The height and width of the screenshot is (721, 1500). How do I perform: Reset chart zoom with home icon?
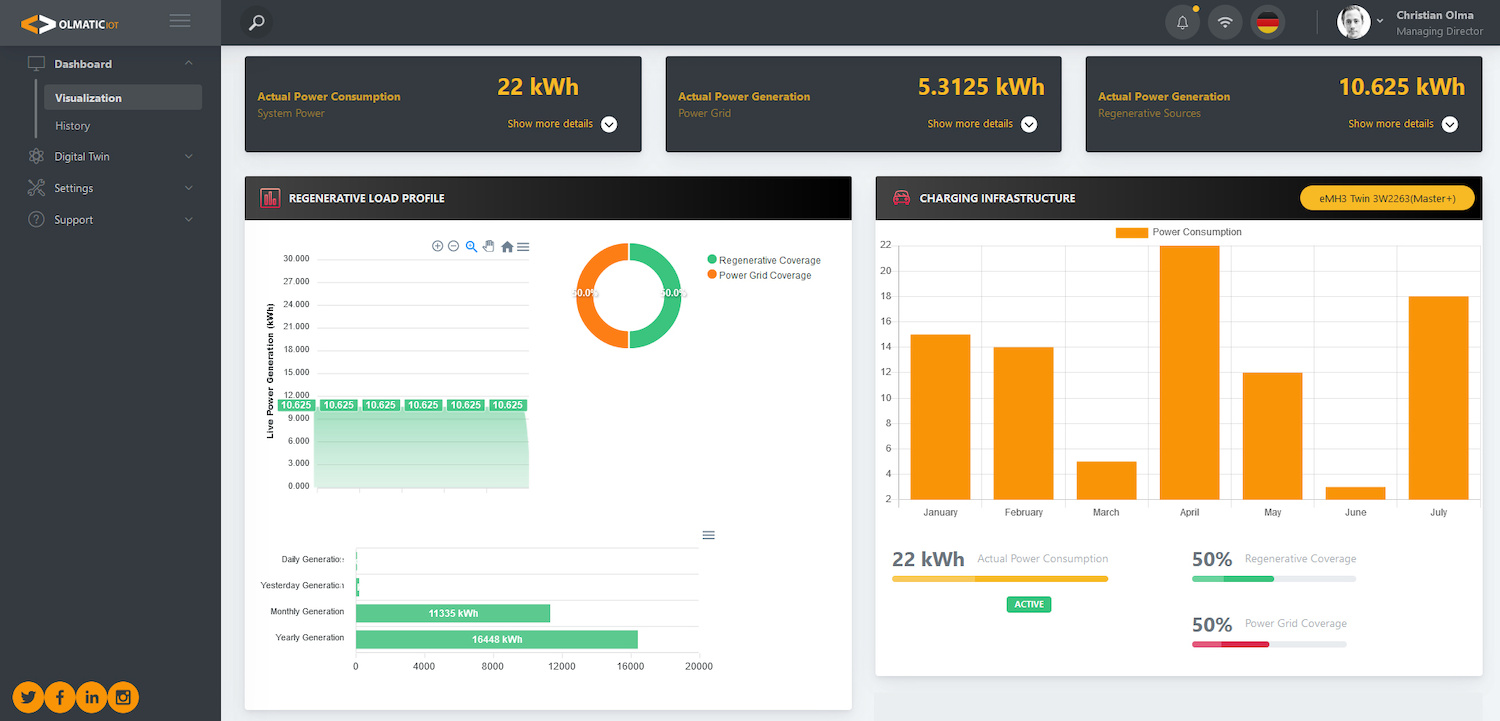[507, 247]
